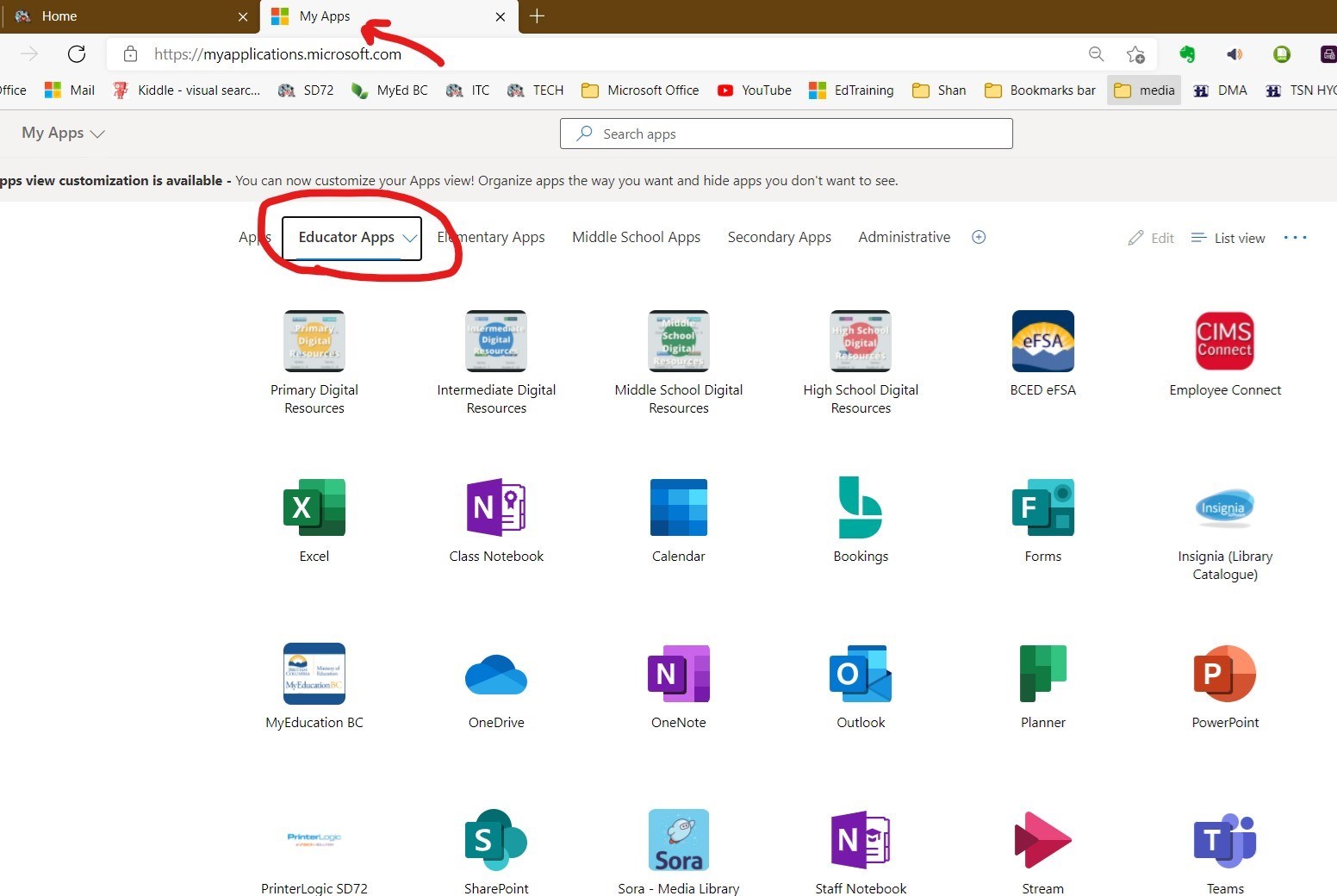Open the SD72 bookmark
This screenshot has height=896, width=1337.
click(306, 90)
